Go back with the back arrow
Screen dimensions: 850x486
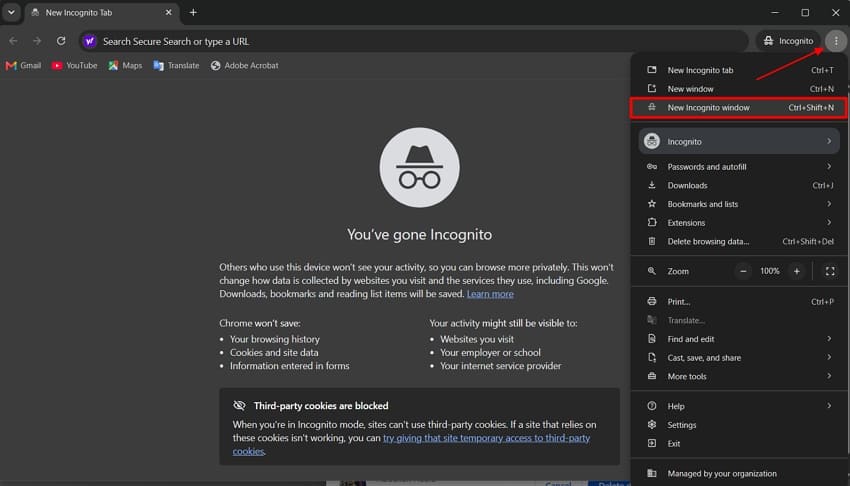coord(14,41)
